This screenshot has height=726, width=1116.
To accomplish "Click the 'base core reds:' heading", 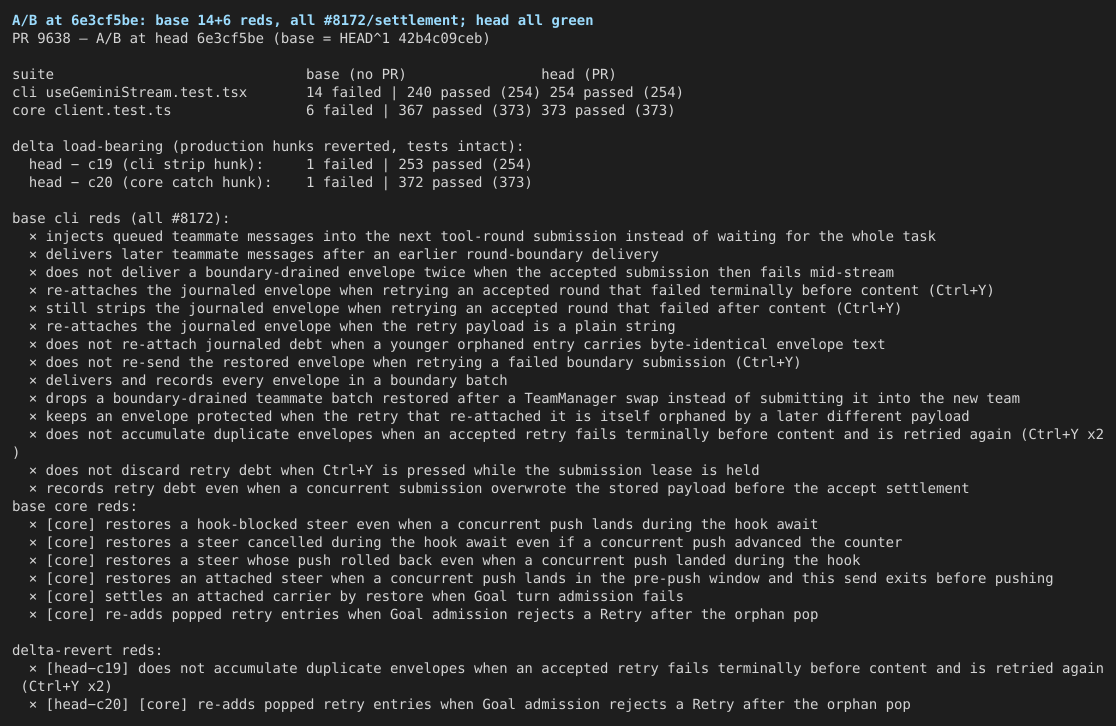I will click(x=75, y=507).
